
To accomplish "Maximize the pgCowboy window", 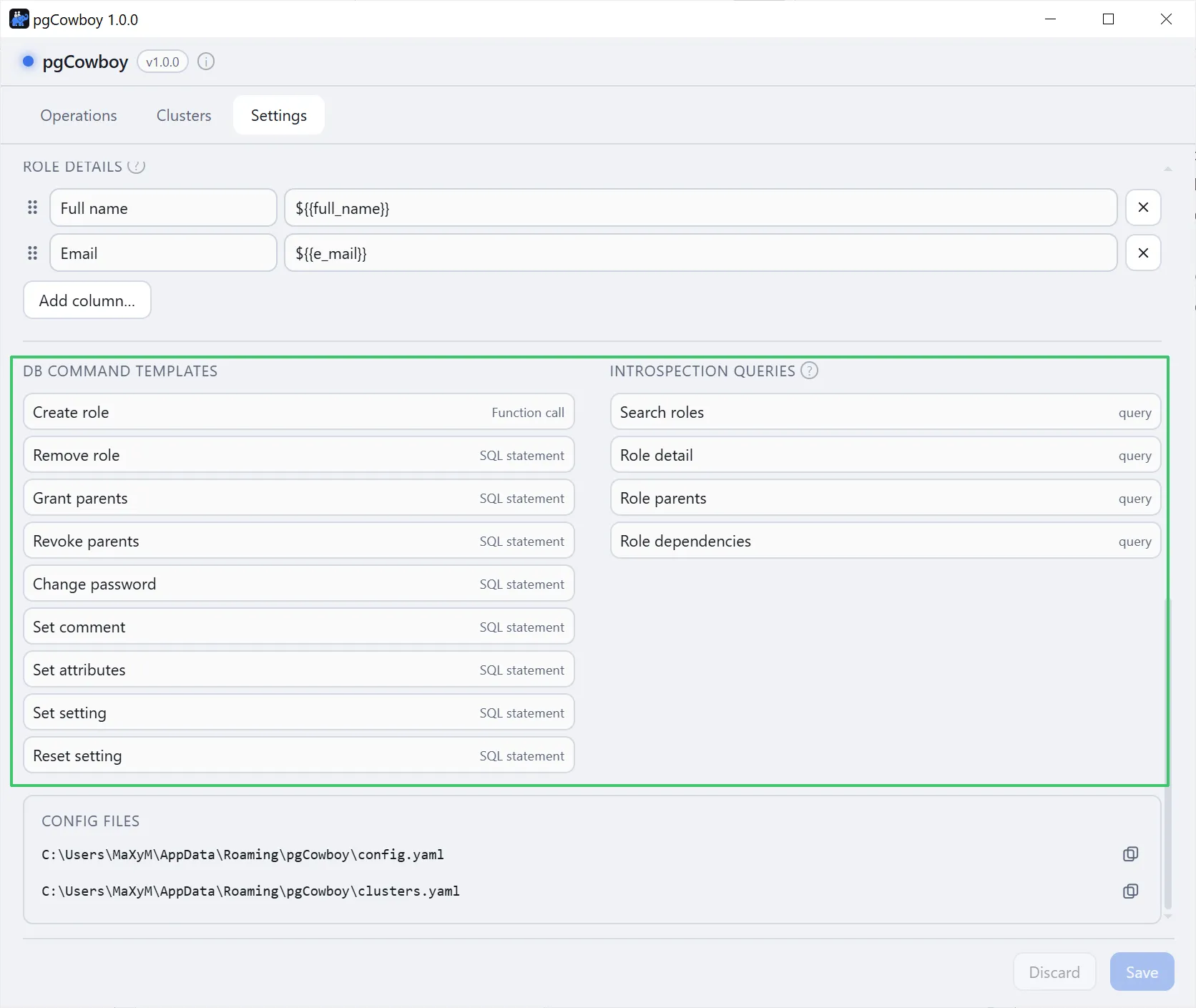I will [1108, 19].
